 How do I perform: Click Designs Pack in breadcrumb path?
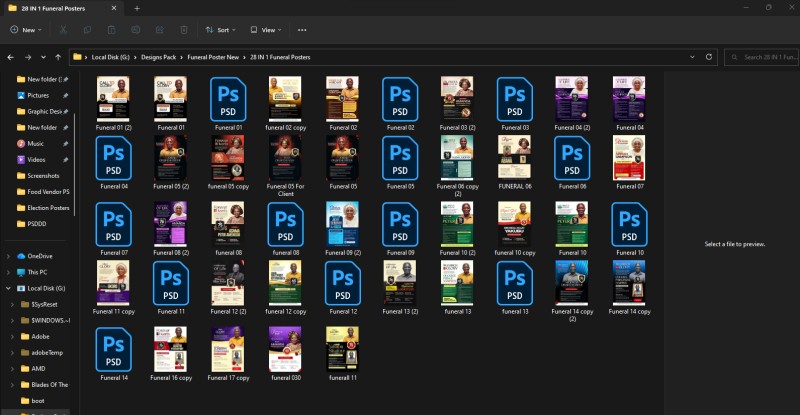point(159,57)
